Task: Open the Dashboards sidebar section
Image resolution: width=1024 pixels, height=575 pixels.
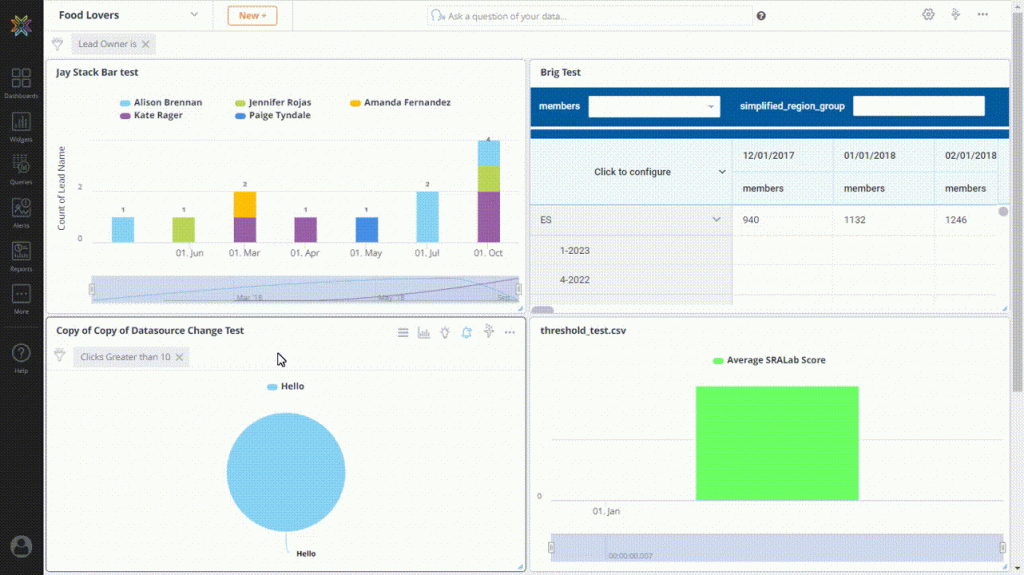Action: (x=21, y=83)
